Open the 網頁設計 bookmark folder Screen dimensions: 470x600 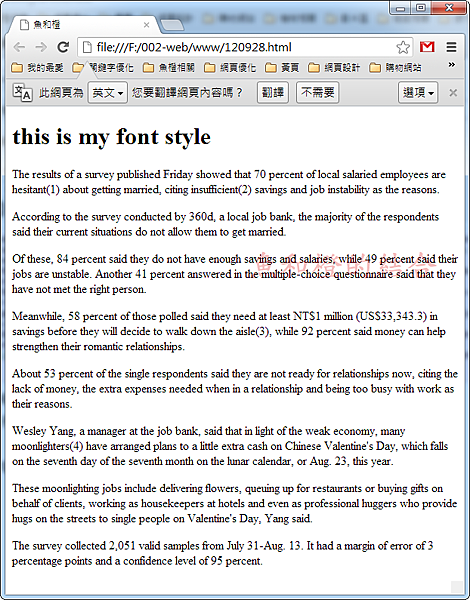334,68
